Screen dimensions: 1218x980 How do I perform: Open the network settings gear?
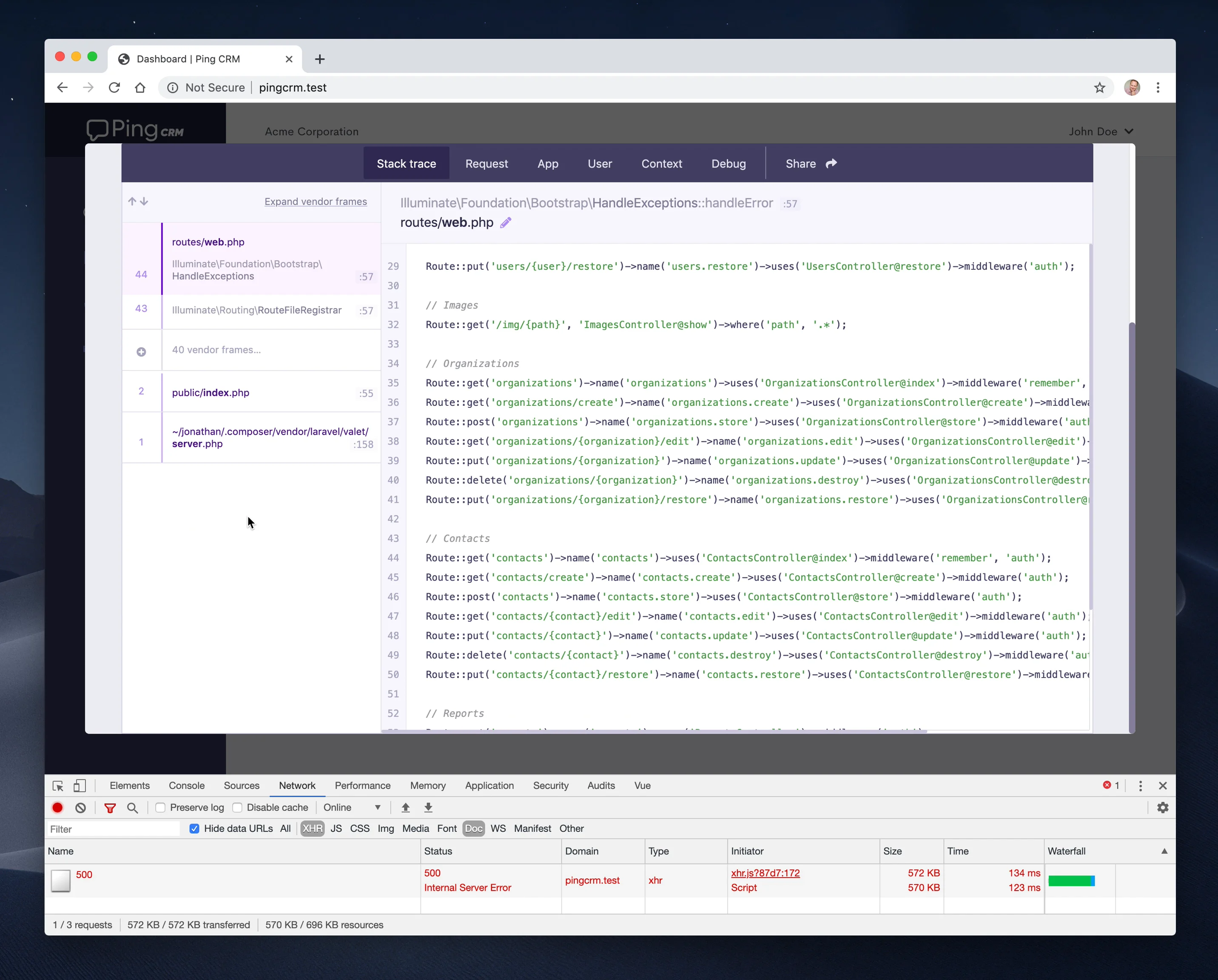1162,808
